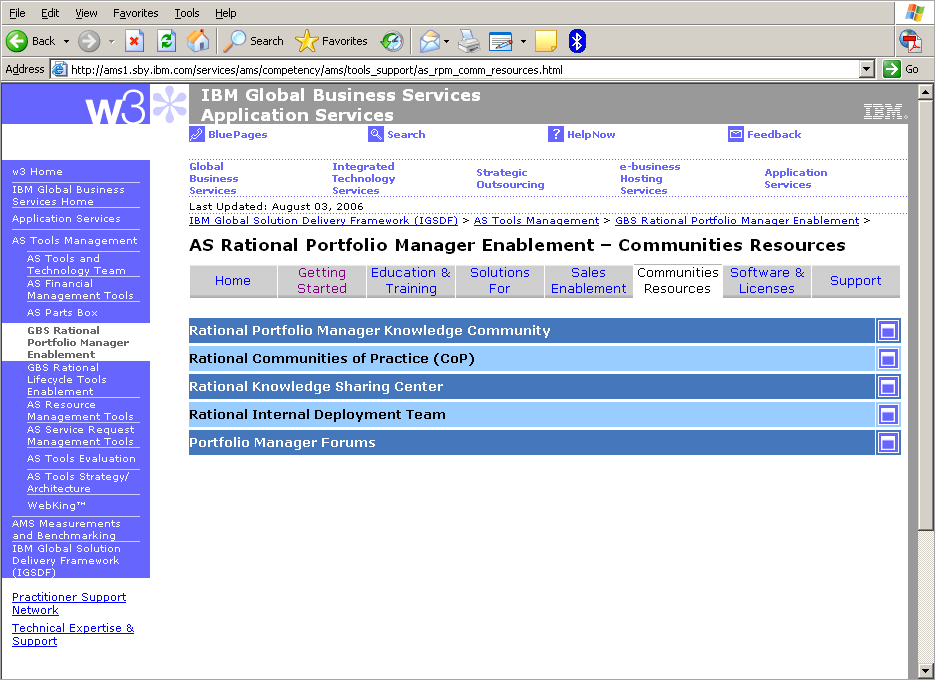Viewport: 935px width, 680px height.
Task: Open the Mail button dropdown arrow
Action: tap(446, 41)
